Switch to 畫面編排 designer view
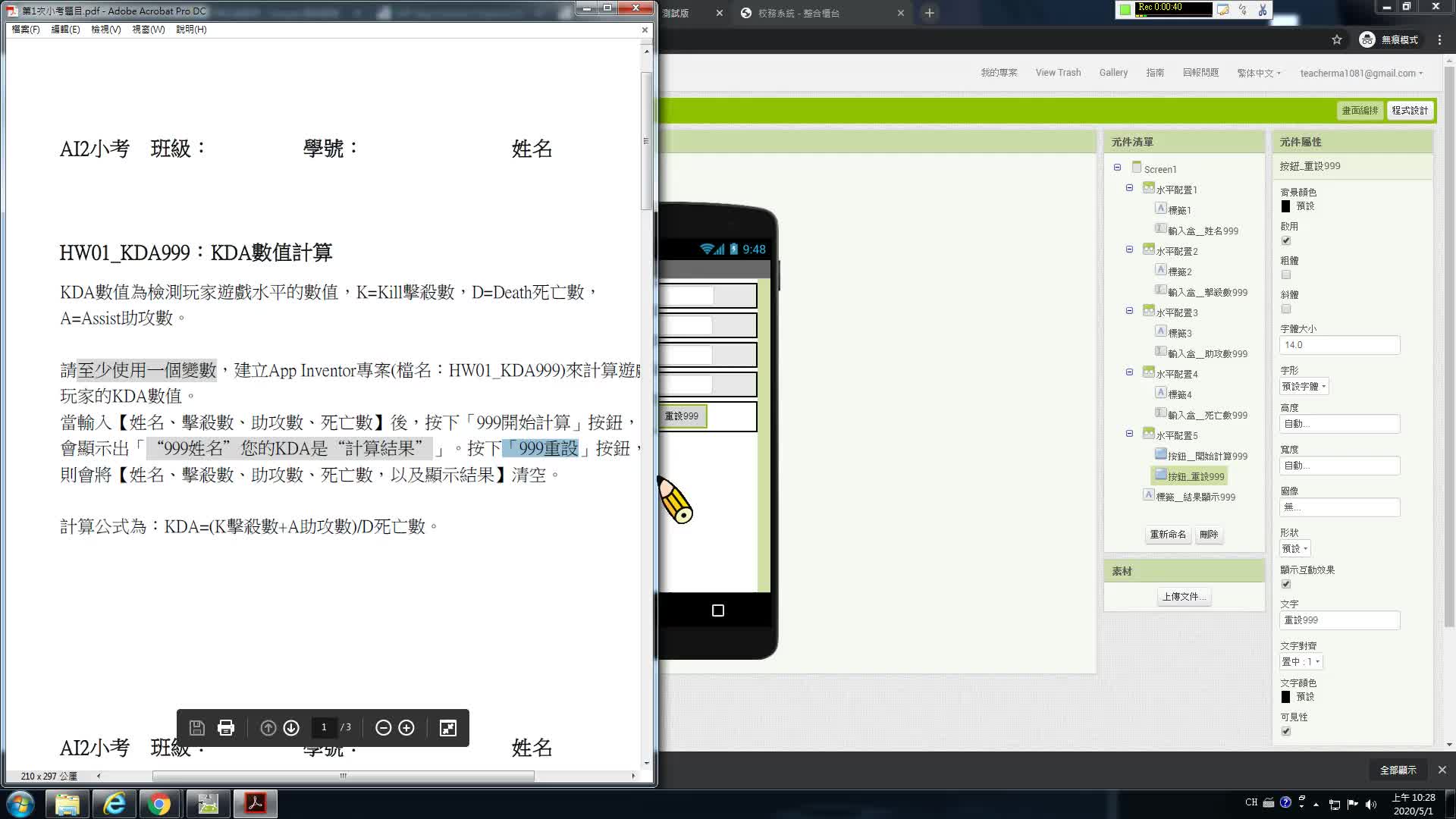The width and height of the screenshot is (1456, 819). click(1360, 111)
